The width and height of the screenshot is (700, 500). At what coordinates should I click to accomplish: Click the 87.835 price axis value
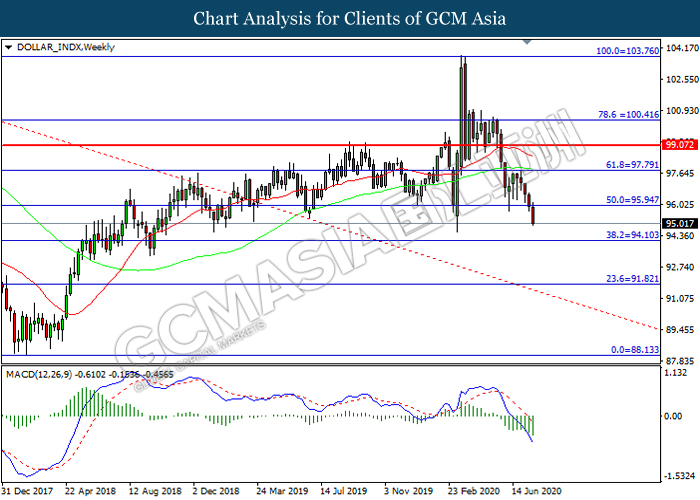point(680,361)
